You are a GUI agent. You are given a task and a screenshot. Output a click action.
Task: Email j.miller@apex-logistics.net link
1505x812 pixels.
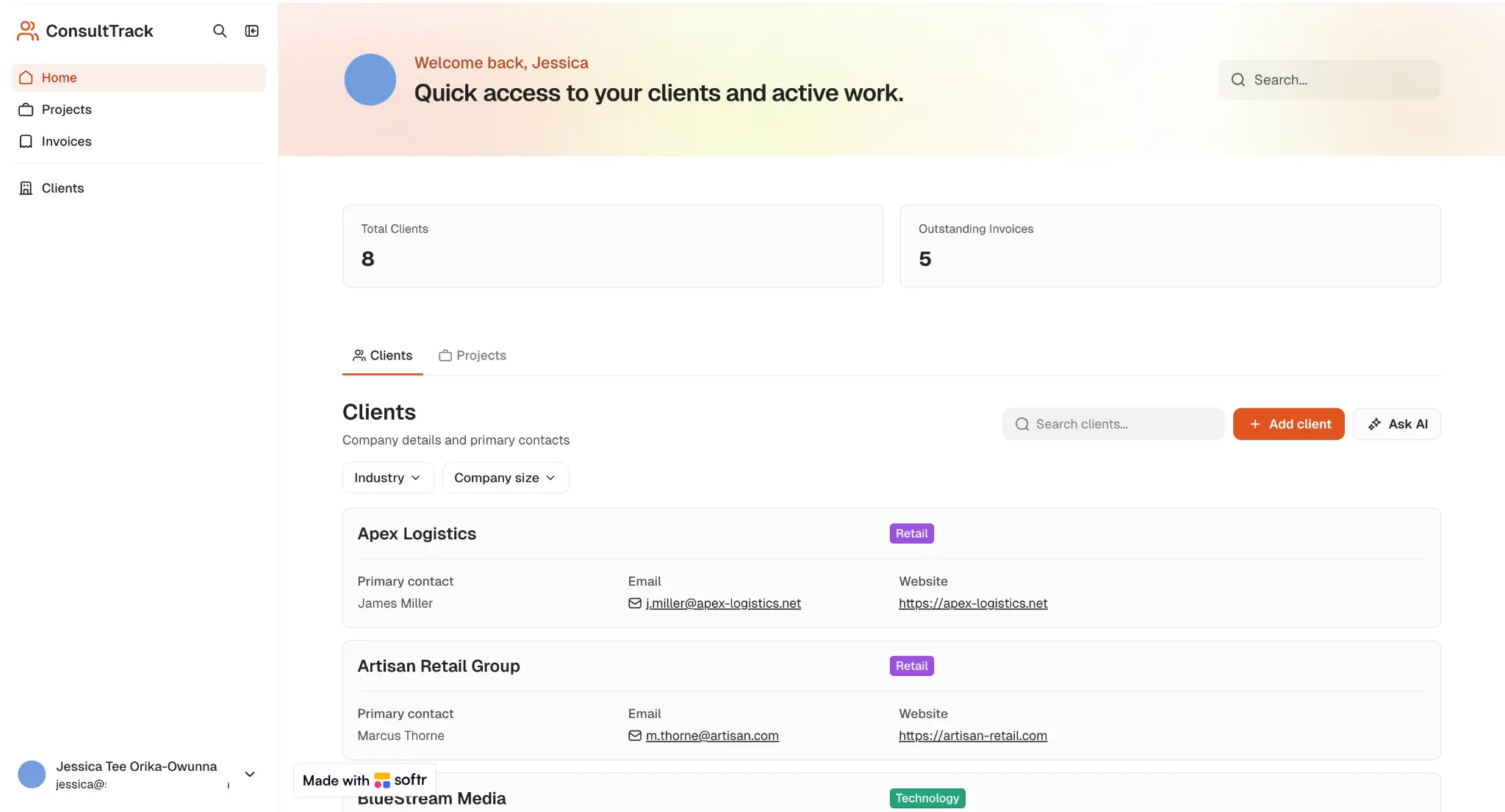[x=723, y=603]
